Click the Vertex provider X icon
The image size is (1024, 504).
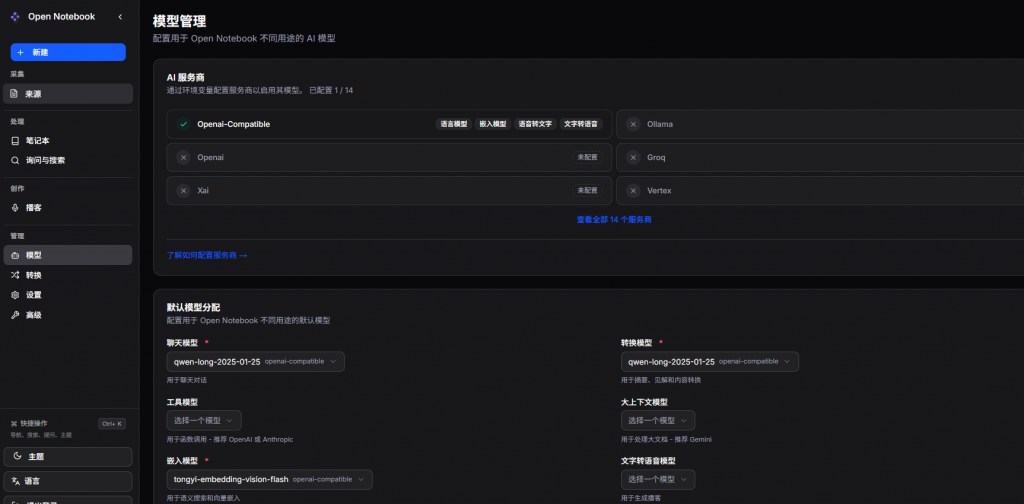tap(633, 191)
